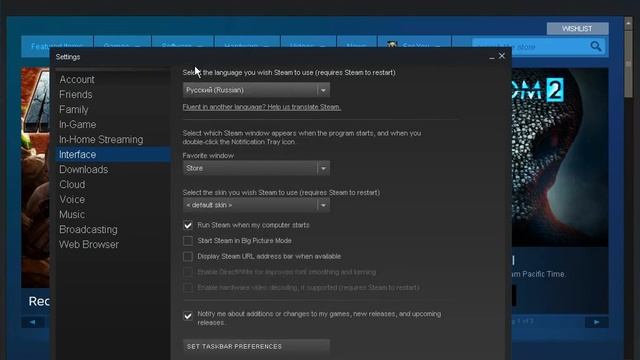Enable Start Steam in Big Picture Mode
Screen dimensions: 640x360
(x=188, y=241)
